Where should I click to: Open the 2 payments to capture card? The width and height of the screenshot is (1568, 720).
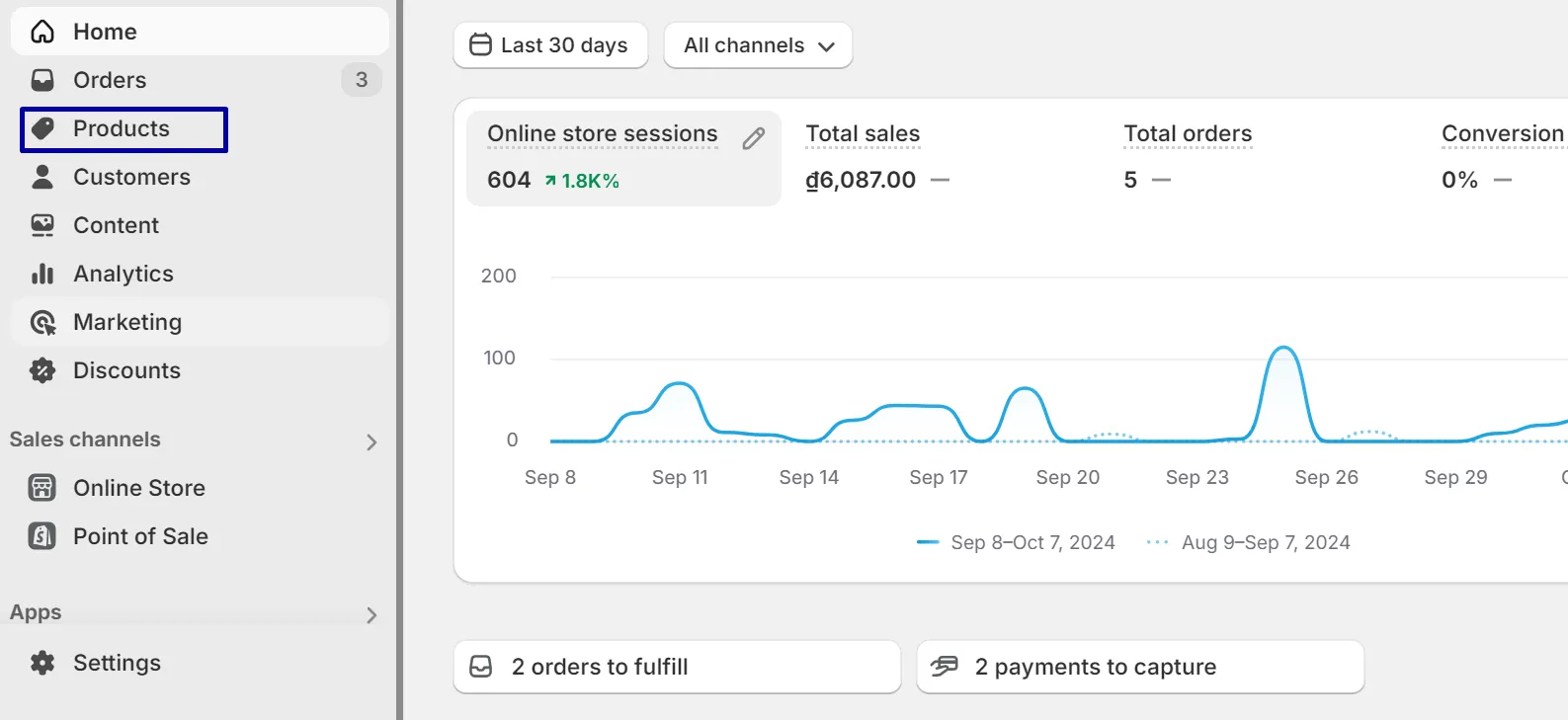tap(1140, 667)
